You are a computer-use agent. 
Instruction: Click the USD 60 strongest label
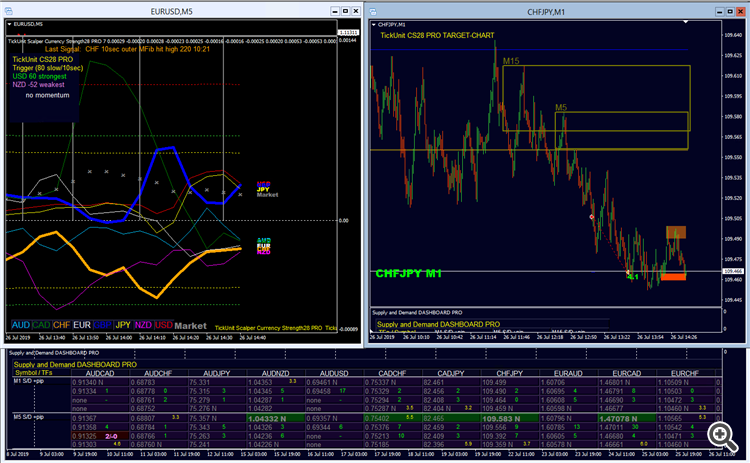[39, 76]
